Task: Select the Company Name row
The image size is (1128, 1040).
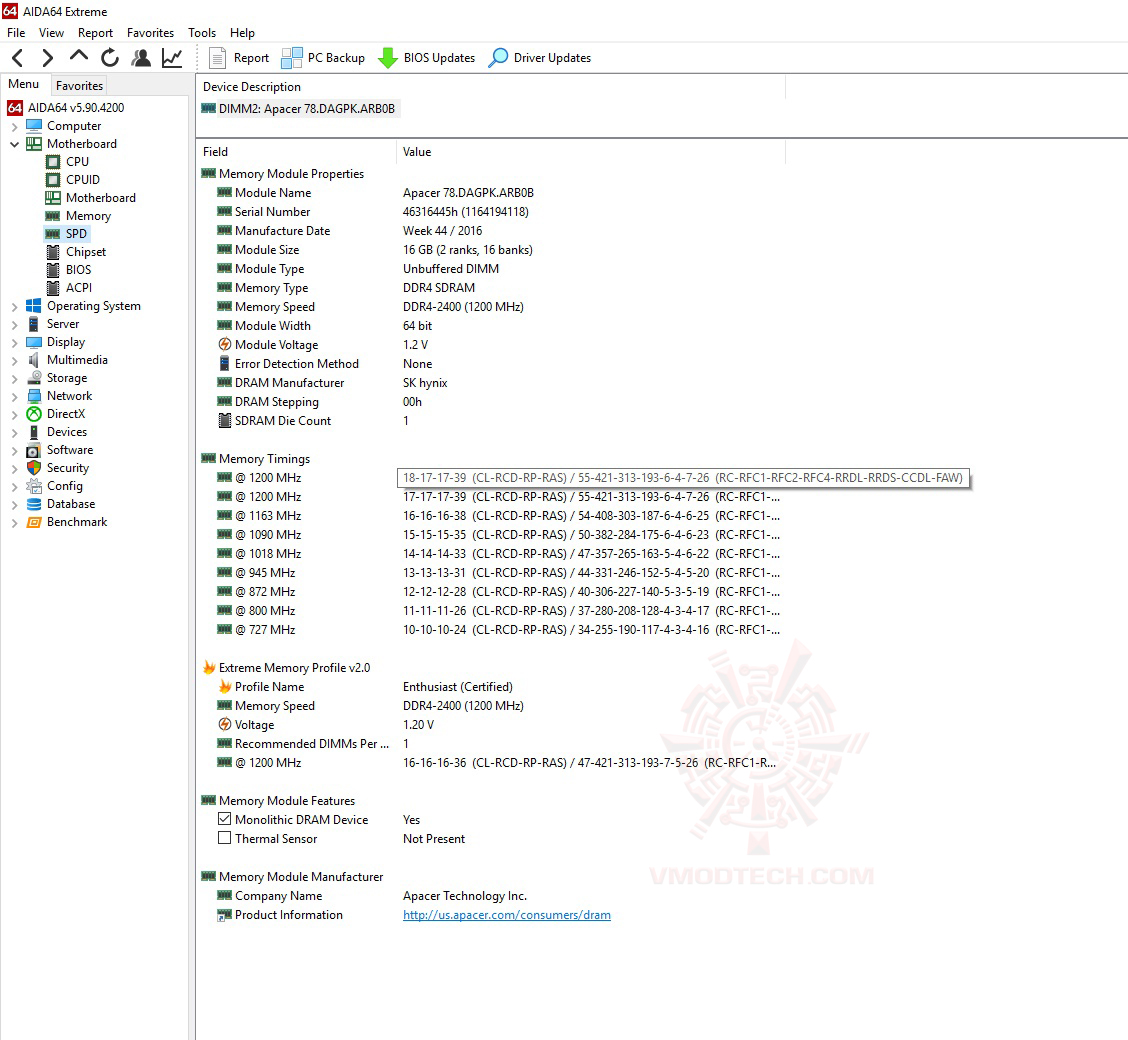Action: [489, 895]
